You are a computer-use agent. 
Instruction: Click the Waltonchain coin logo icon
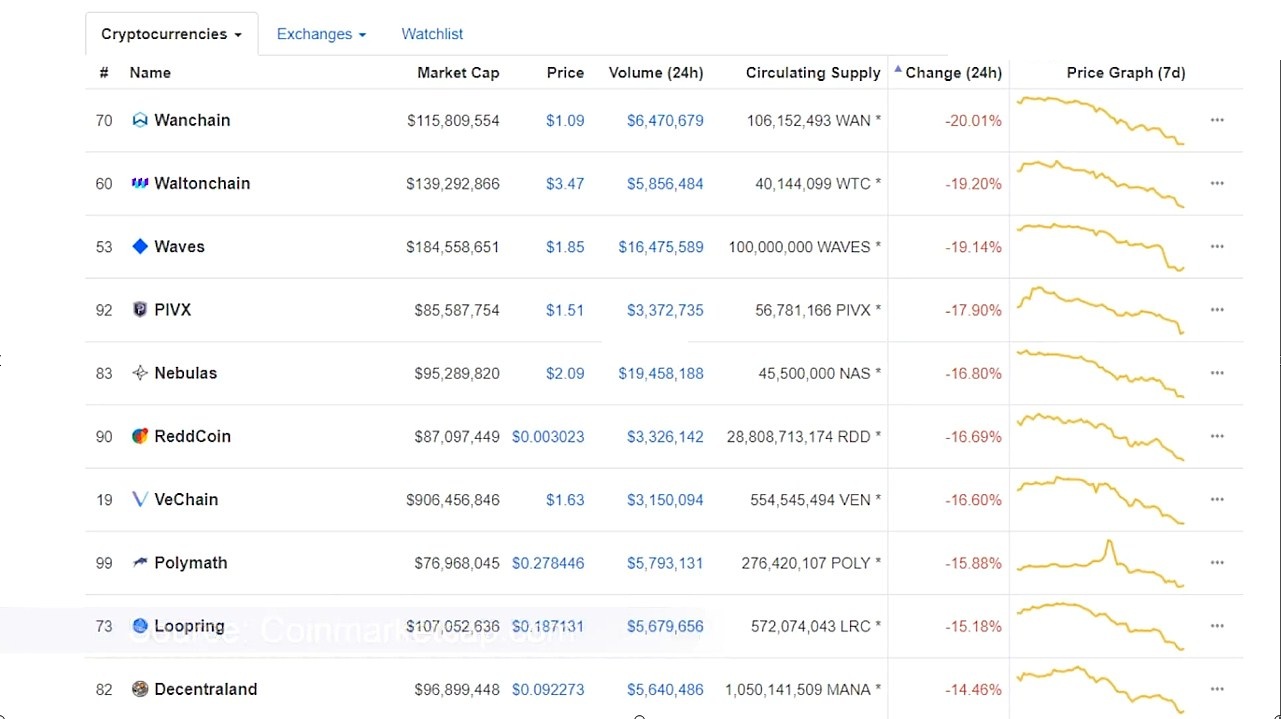(140, 183)
